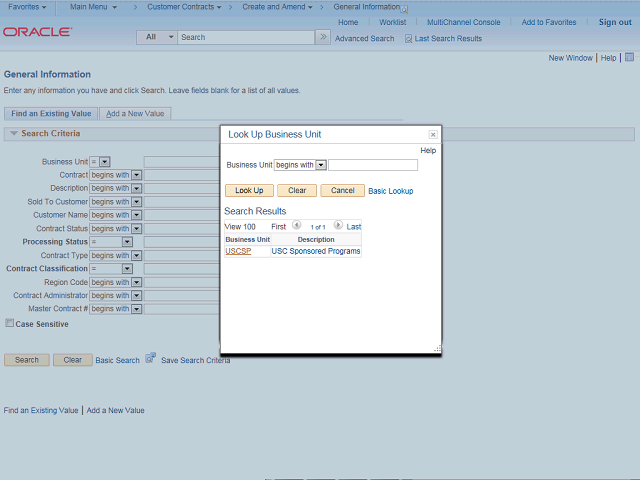Click the View 100 link in results
Image resolution: width=640 pixels, height=480 pixels.
tap(240, 227)
